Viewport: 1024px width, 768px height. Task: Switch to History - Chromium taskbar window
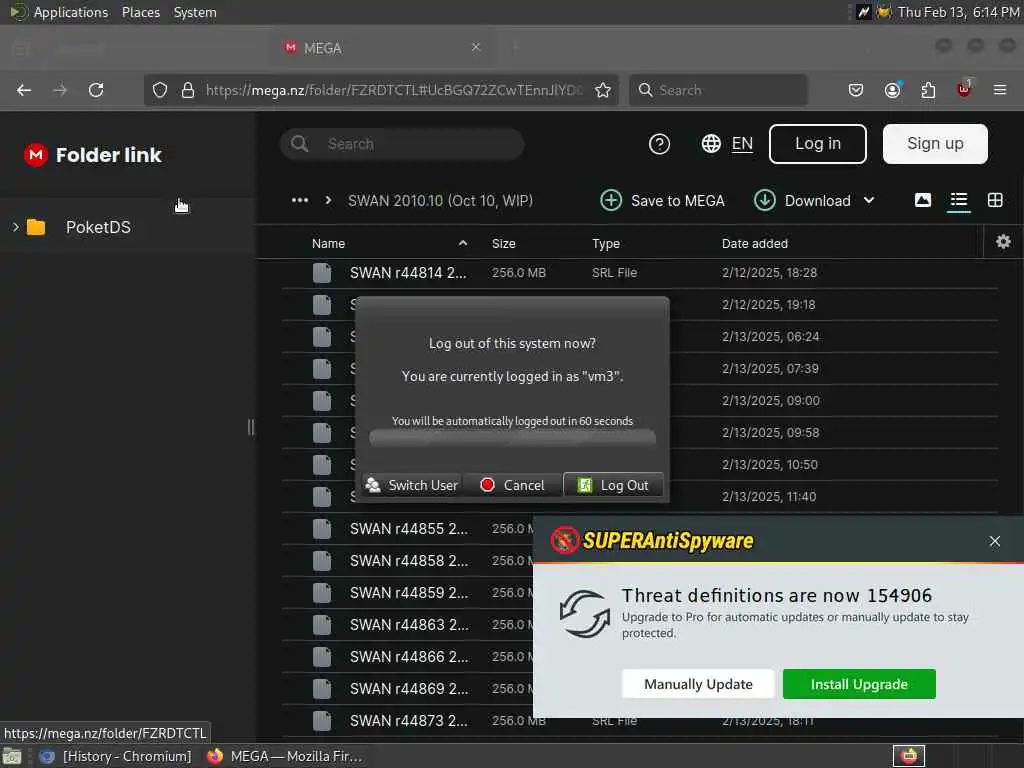[x=116, y=756]
